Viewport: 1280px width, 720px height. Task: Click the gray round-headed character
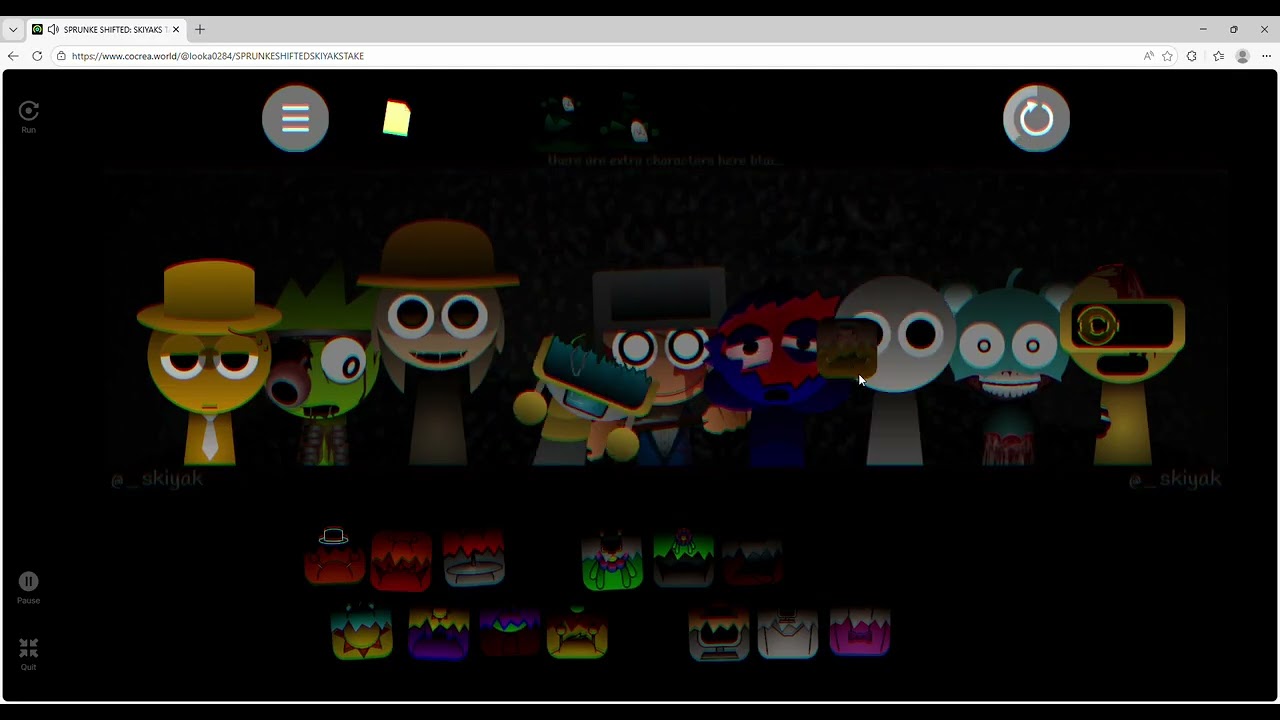894,372
